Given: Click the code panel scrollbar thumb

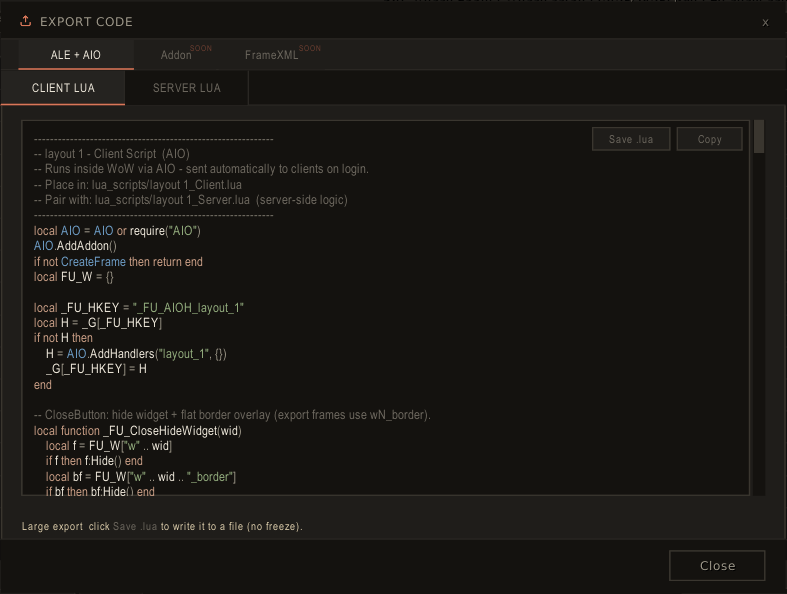Looking at the screenshot, I should (759, 136).
